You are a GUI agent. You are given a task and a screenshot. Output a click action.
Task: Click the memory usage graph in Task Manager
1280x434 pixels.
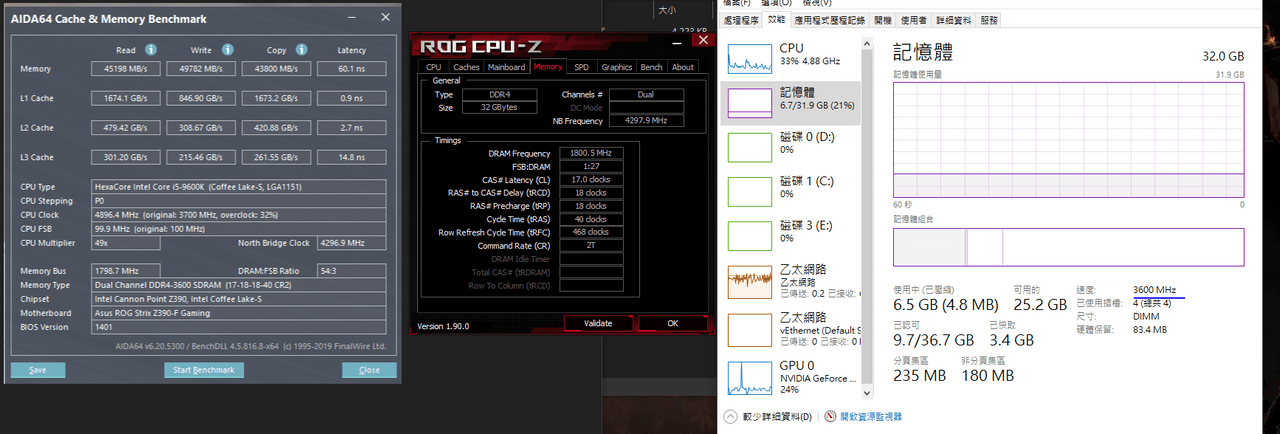[x=1068, y=139]
